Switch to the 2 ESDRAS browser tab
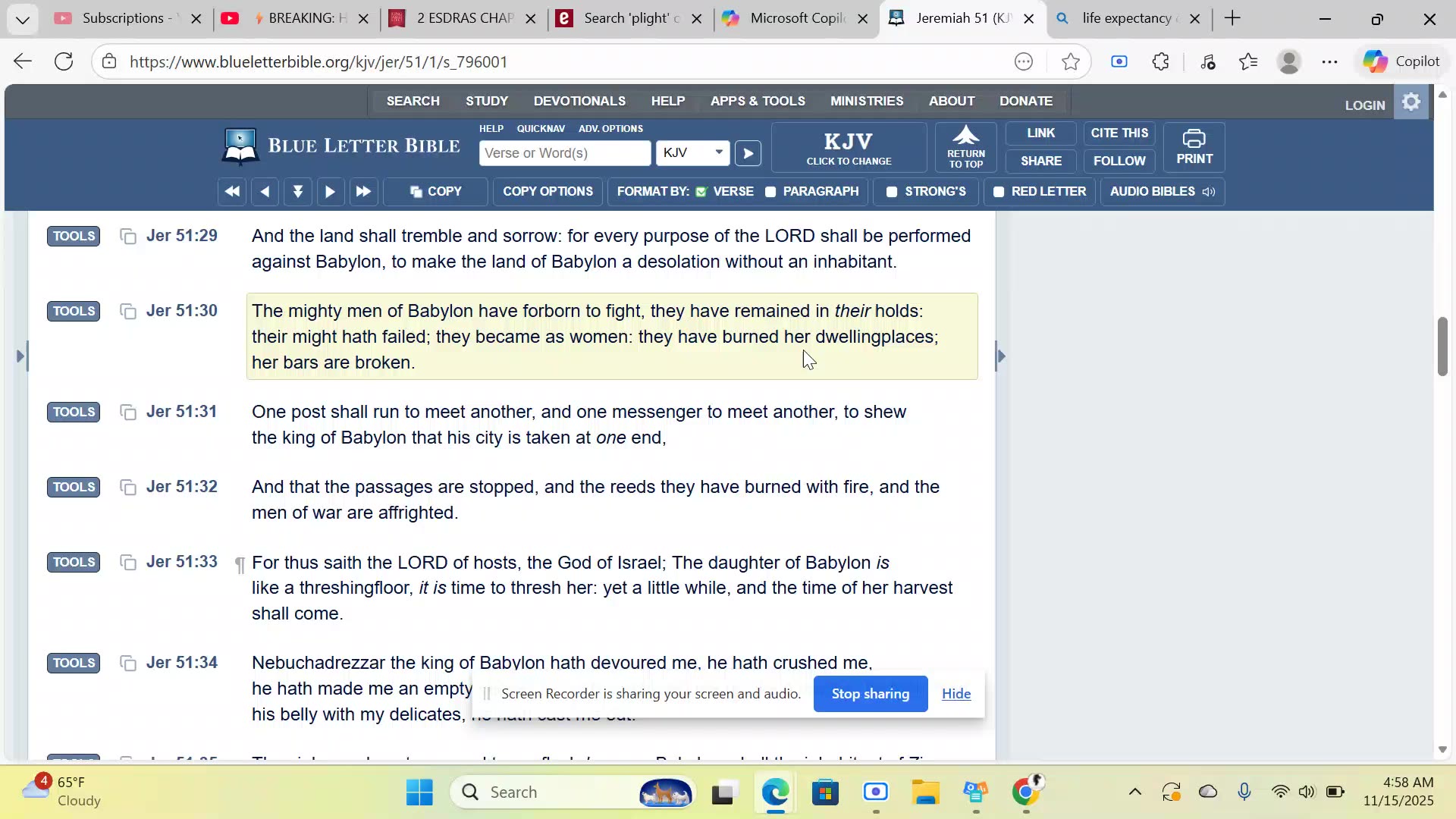Screen dimensions: 1456x819 [x=463, y=18]
